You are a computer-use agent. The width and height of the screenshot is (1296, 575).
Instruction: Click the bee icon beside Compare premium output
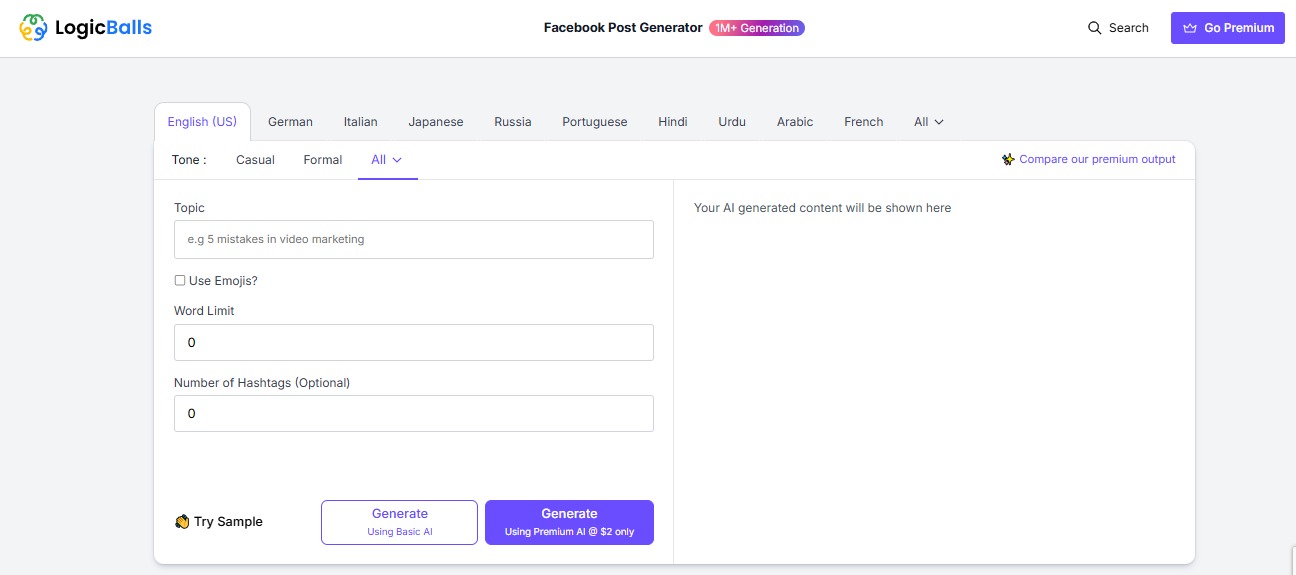point(1008,160)
